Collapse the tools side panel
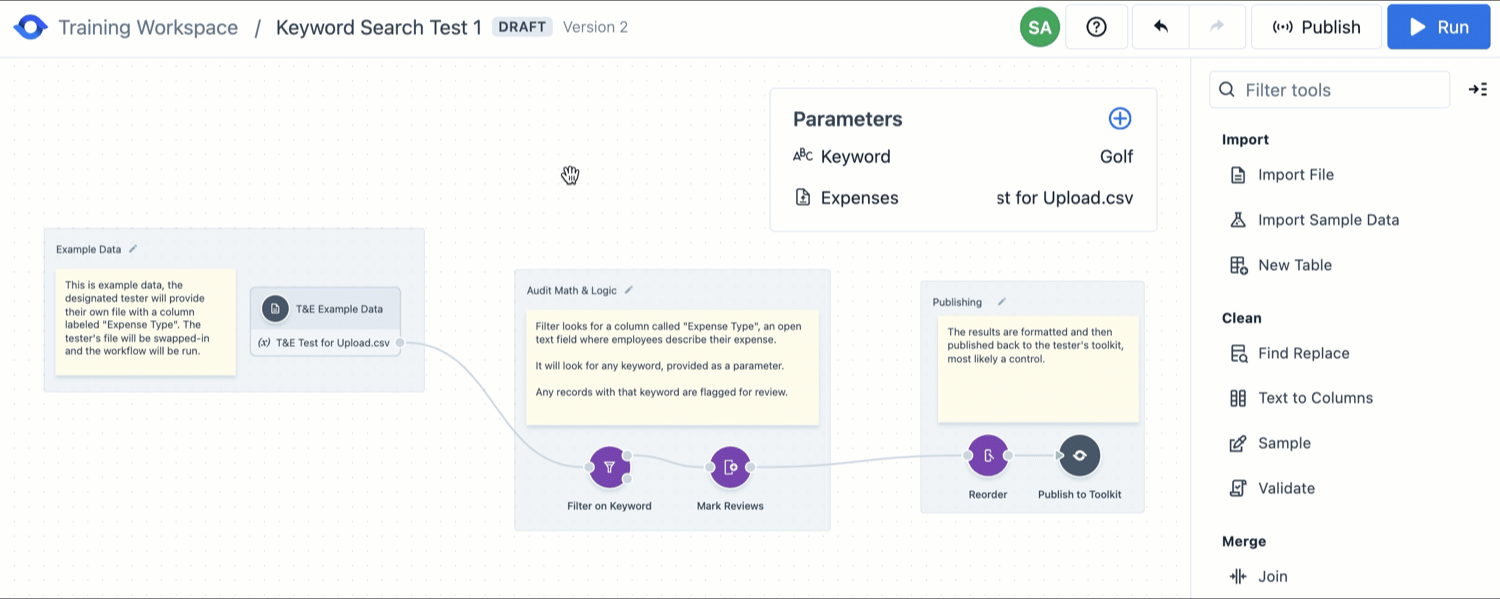The image size is (1500, 599). (x=1477, y=90)
